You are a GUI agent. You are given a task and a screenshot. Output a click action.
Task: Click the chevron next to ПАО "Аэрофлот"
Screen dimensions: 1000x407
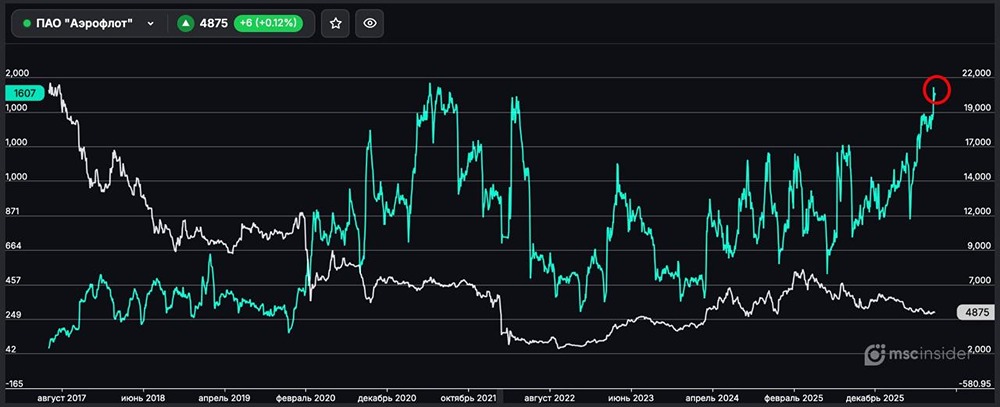(x=151, y=24)
